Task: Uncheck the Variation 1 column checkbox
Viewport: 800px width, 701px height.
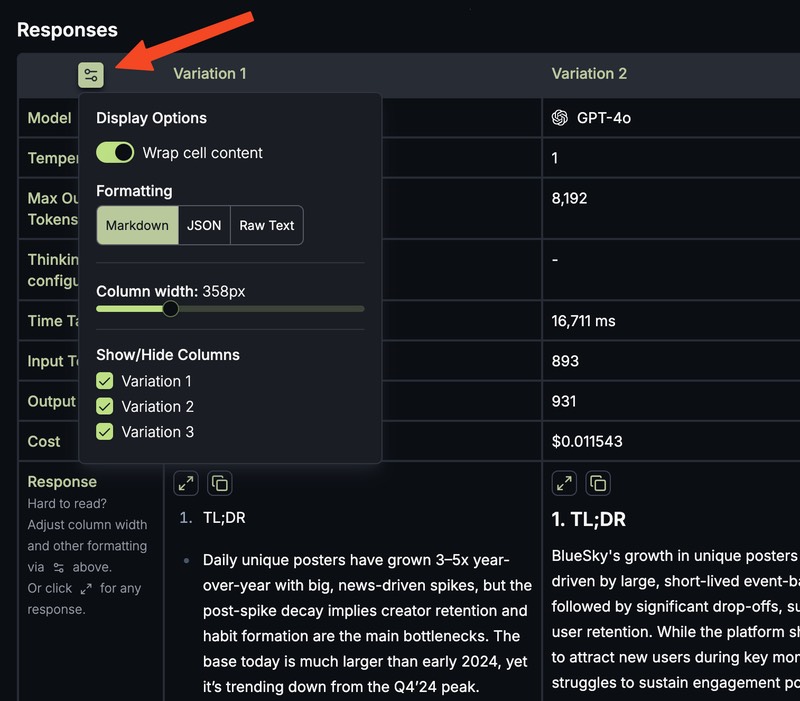Action: (x=105, y=381)
